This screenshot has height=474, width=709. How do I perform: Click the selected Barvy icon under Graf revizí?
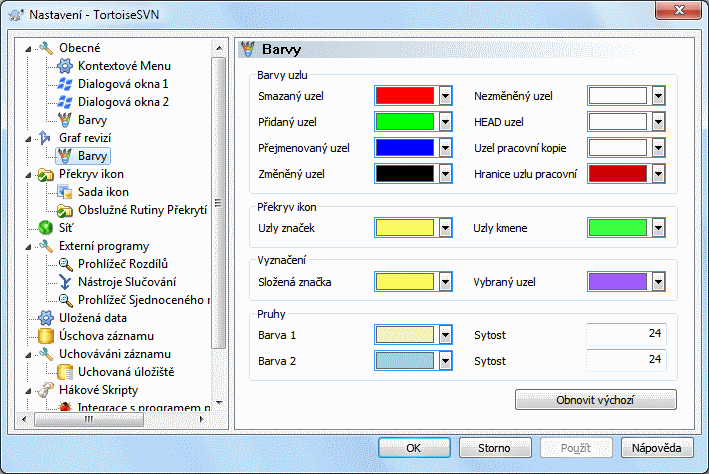(x=65, y=156)
